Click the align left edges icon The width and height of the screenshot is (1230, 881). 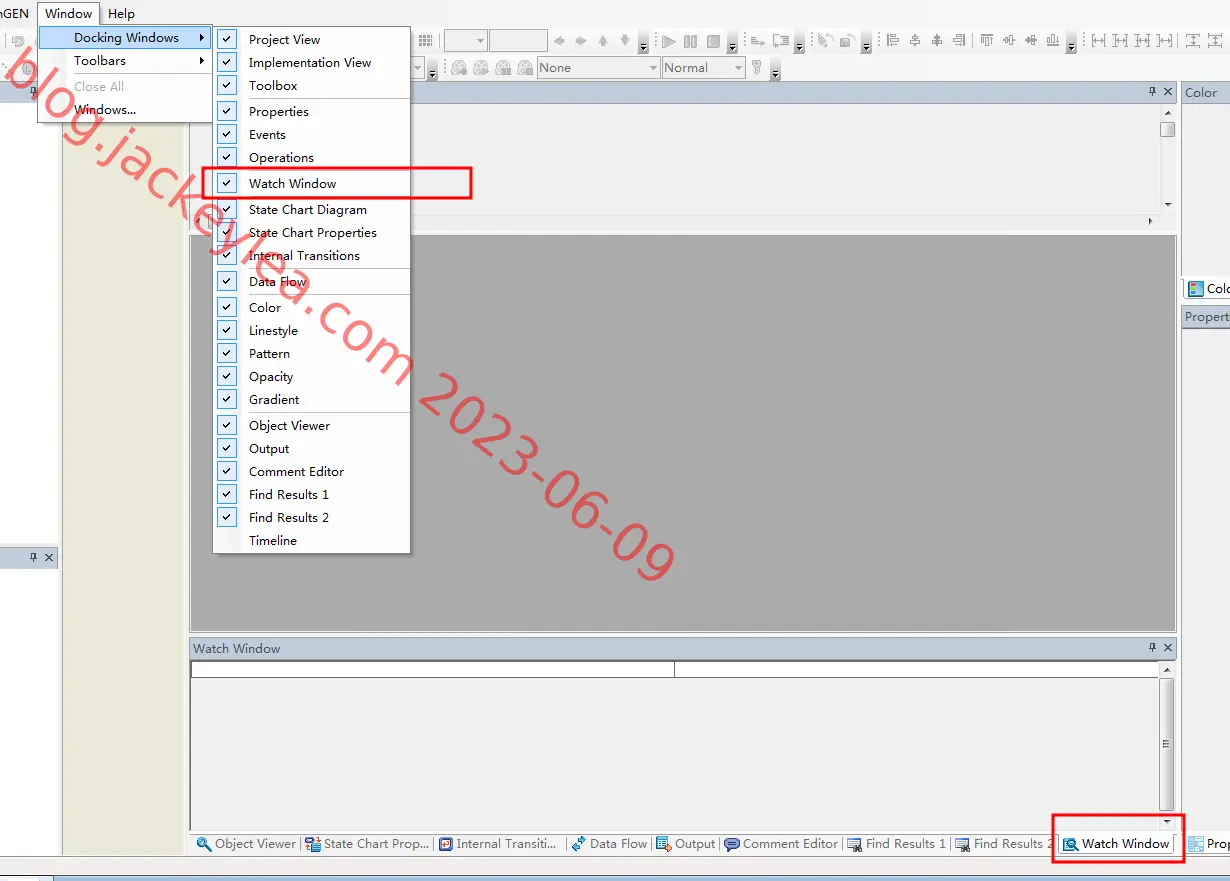(x=893, y=41)
